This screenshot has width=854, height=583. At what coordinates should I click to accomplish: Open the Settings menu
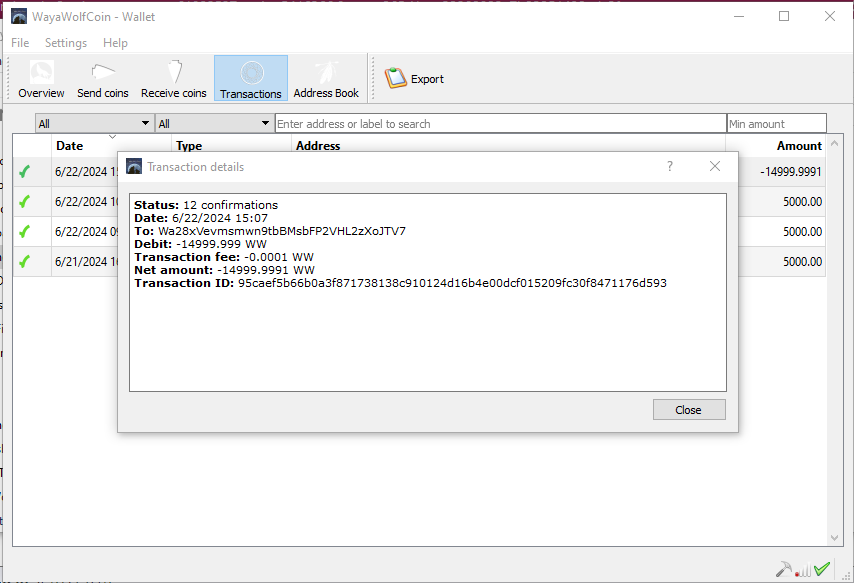tap(66, 43)
